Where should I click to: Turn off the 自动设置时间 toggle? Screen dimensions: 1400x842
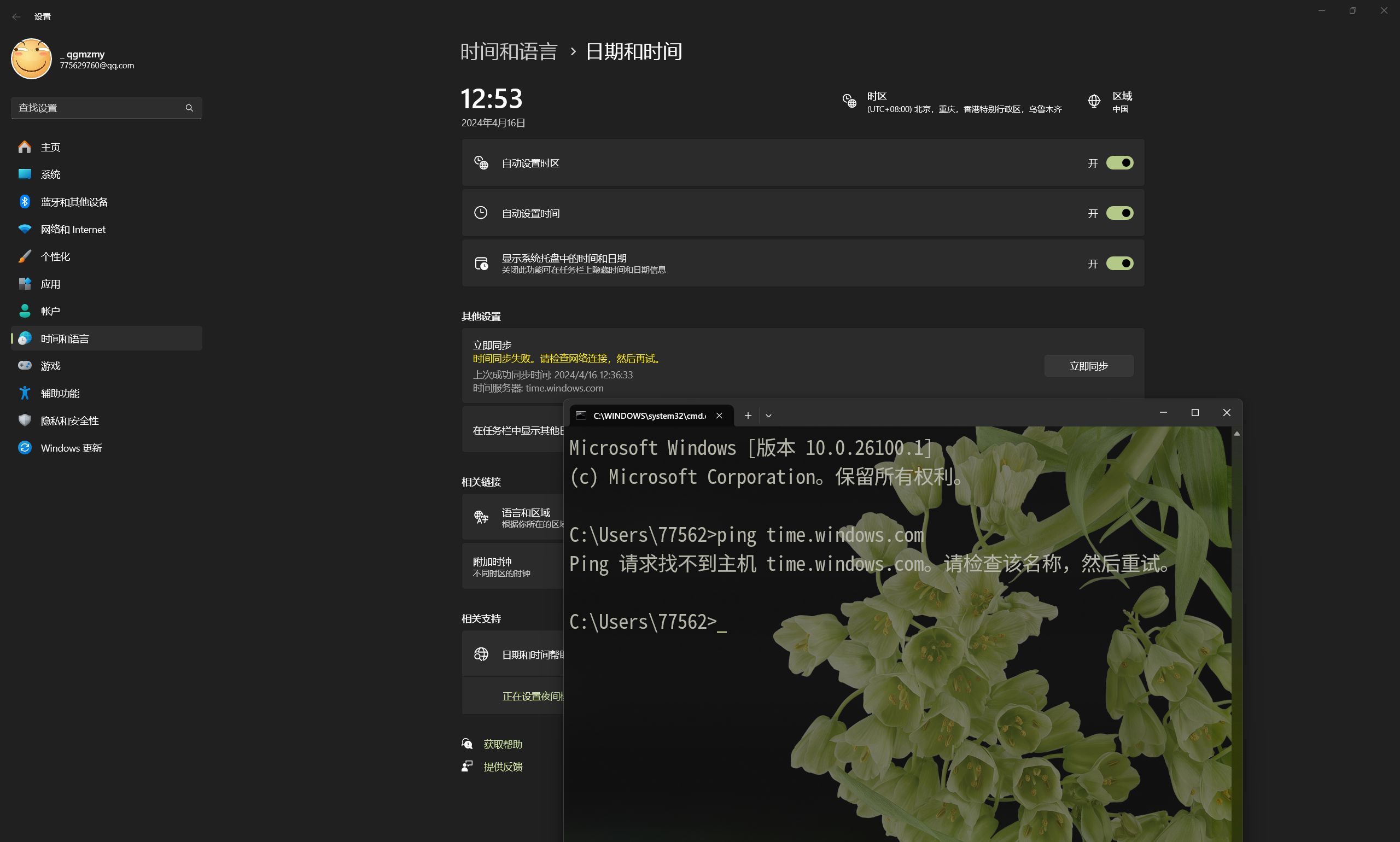pyautogui.click(x=1119, y=213)
